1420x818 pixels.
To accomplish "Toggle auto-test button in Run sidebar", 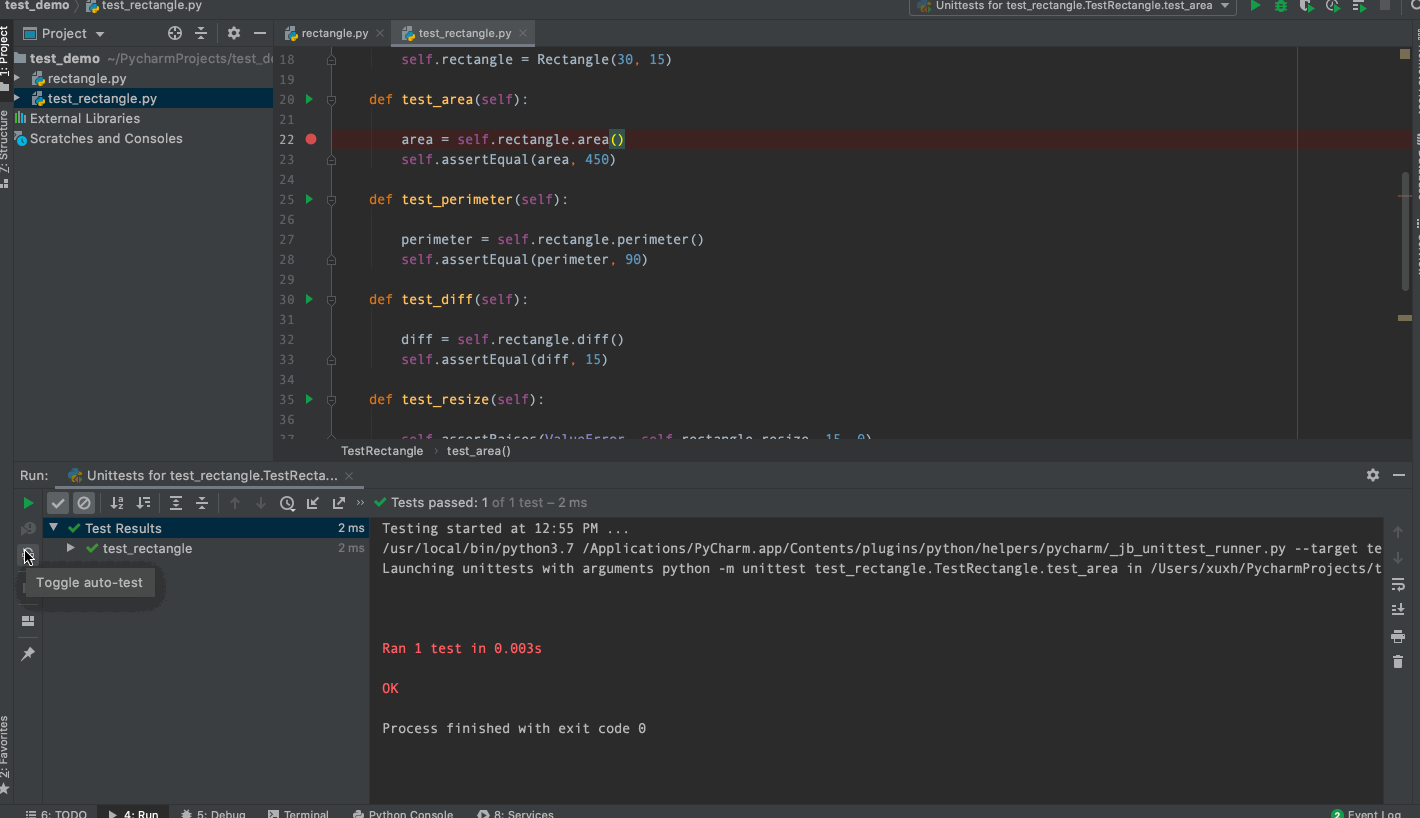I will pos(28,555).
